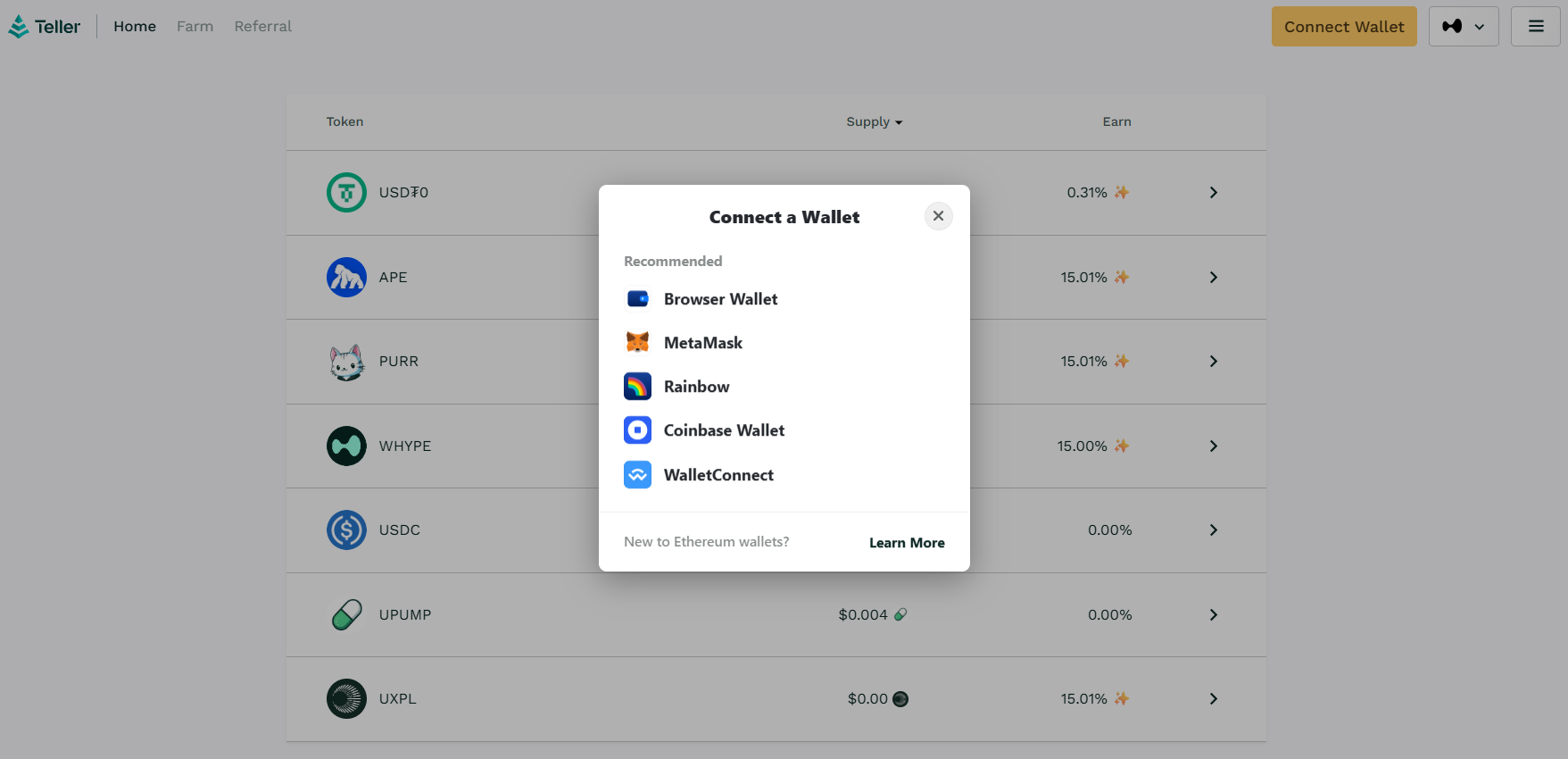The image size is (1568, 759).
Task: Open the hamburger menu
Action: pyautogui.click(x=1535, y=27)
